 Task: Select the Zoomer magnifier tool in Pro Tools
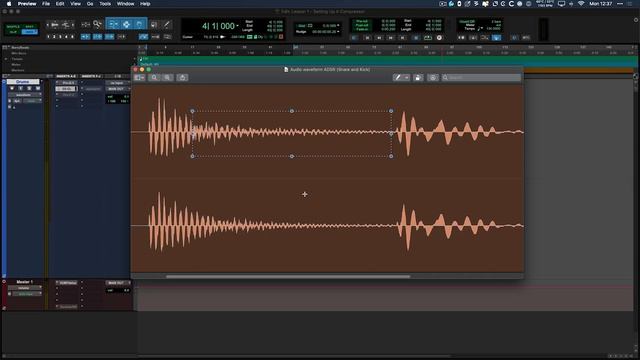coord(97,24)
